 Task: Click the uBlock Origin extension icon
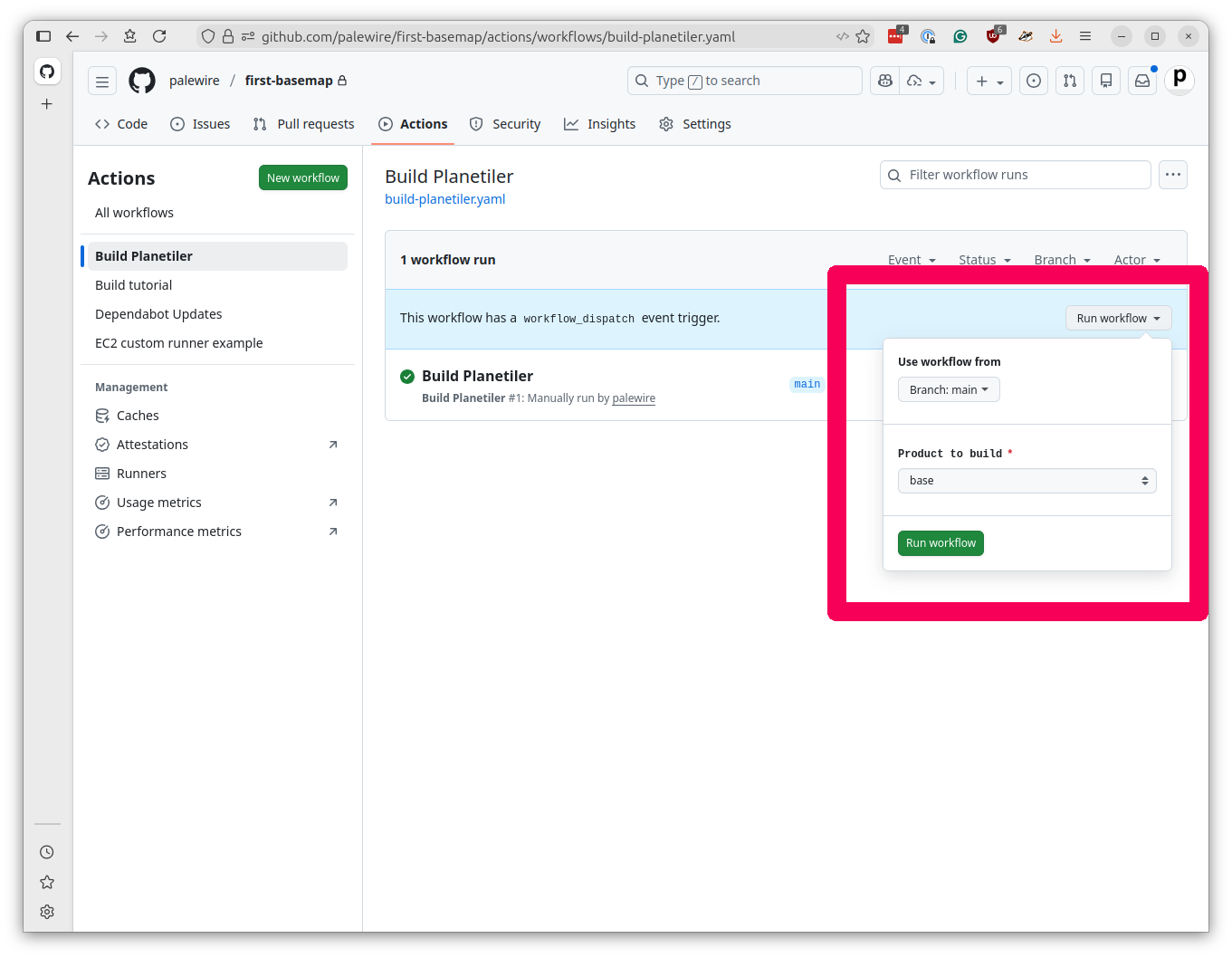[x=993, y=36]
